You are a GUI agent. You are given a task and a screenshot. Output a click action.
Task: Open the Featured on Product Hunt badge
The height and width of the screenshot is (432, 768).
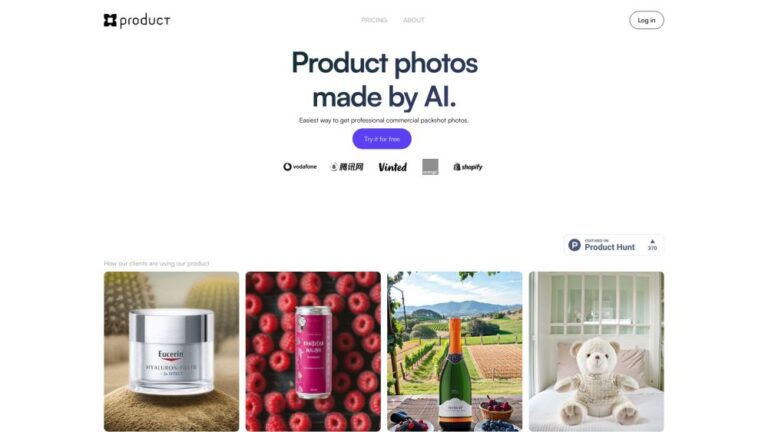(614, 245)
